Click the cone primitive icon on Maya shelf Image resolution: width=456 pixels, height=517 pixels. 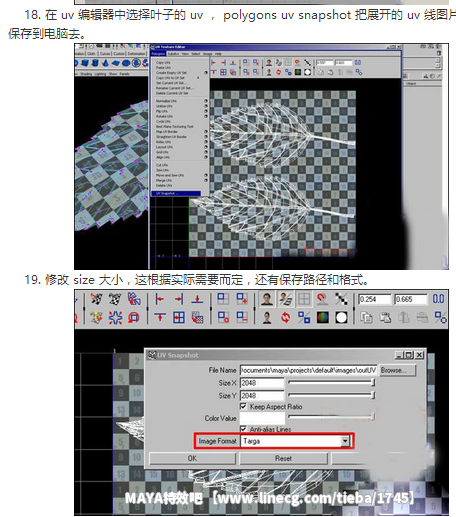(x=105, y=63)
